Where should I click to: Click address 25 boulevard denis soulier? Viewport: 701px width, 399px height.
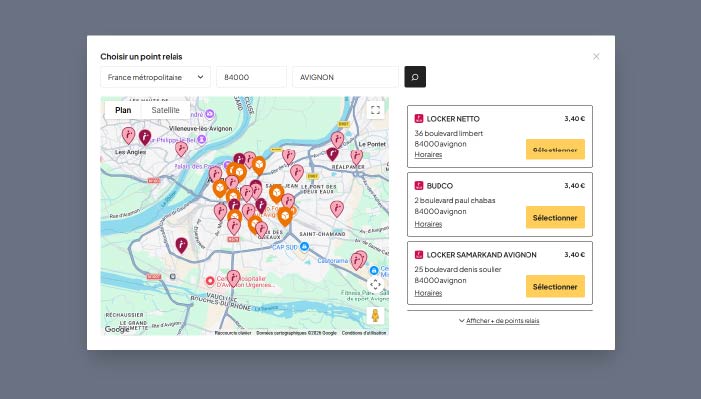coord(458,269)
